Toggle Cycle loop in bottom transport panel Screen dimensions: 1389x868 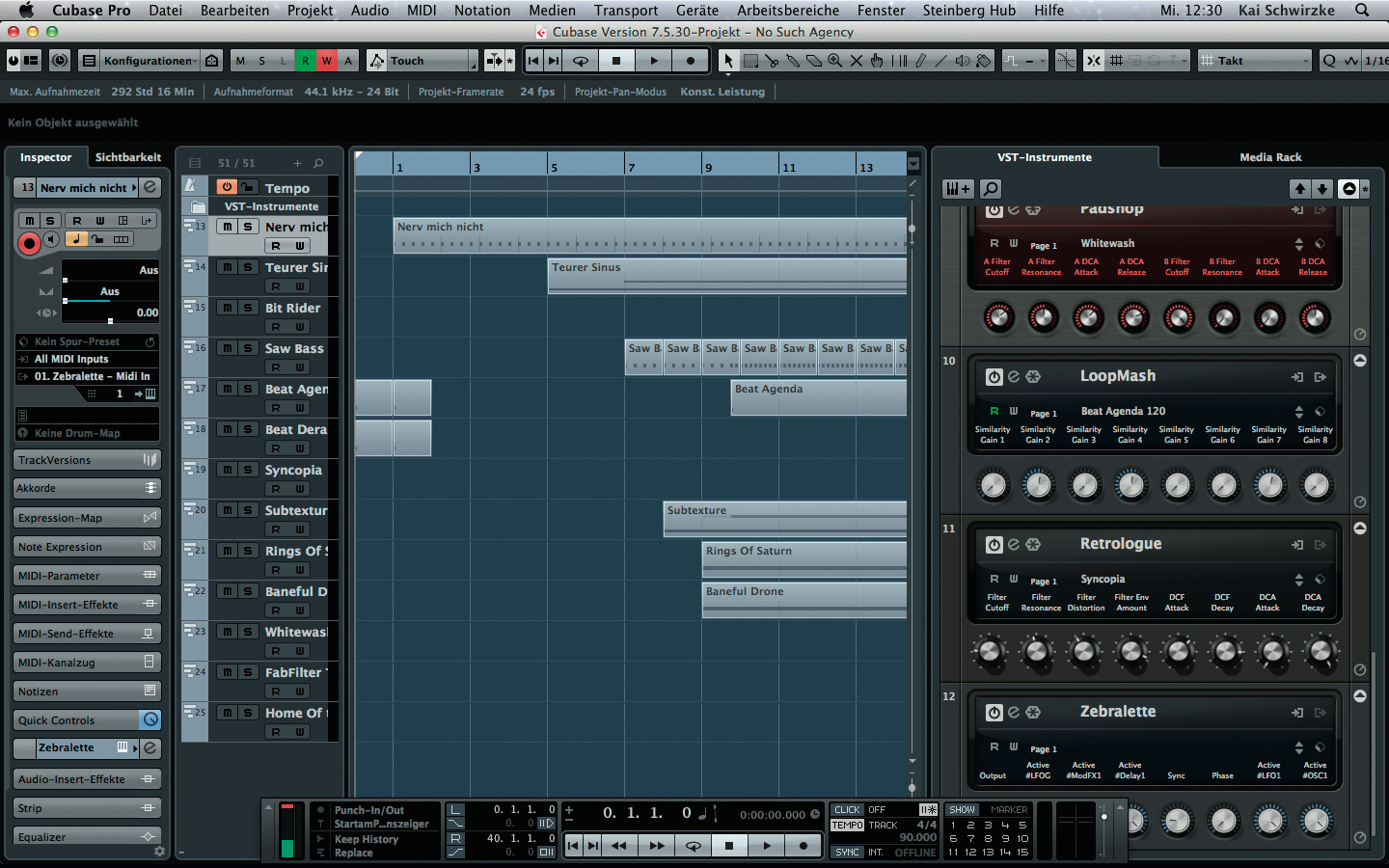pyautogui.click(x=694, y=846)
